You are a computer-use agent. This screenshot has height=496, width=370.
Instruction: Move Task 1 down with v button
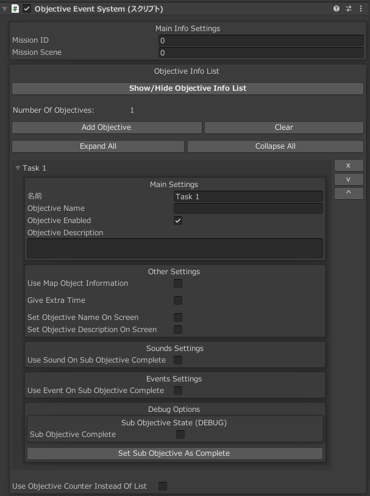click(x=349, y=179)
